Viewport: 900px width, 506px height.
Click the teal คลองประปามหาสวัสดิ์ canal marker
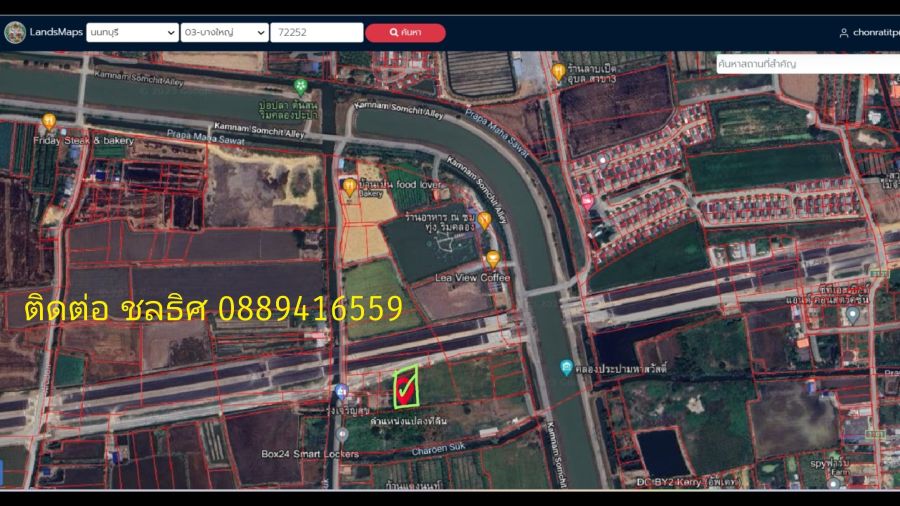pyautogui.click(x=566, y=367)
